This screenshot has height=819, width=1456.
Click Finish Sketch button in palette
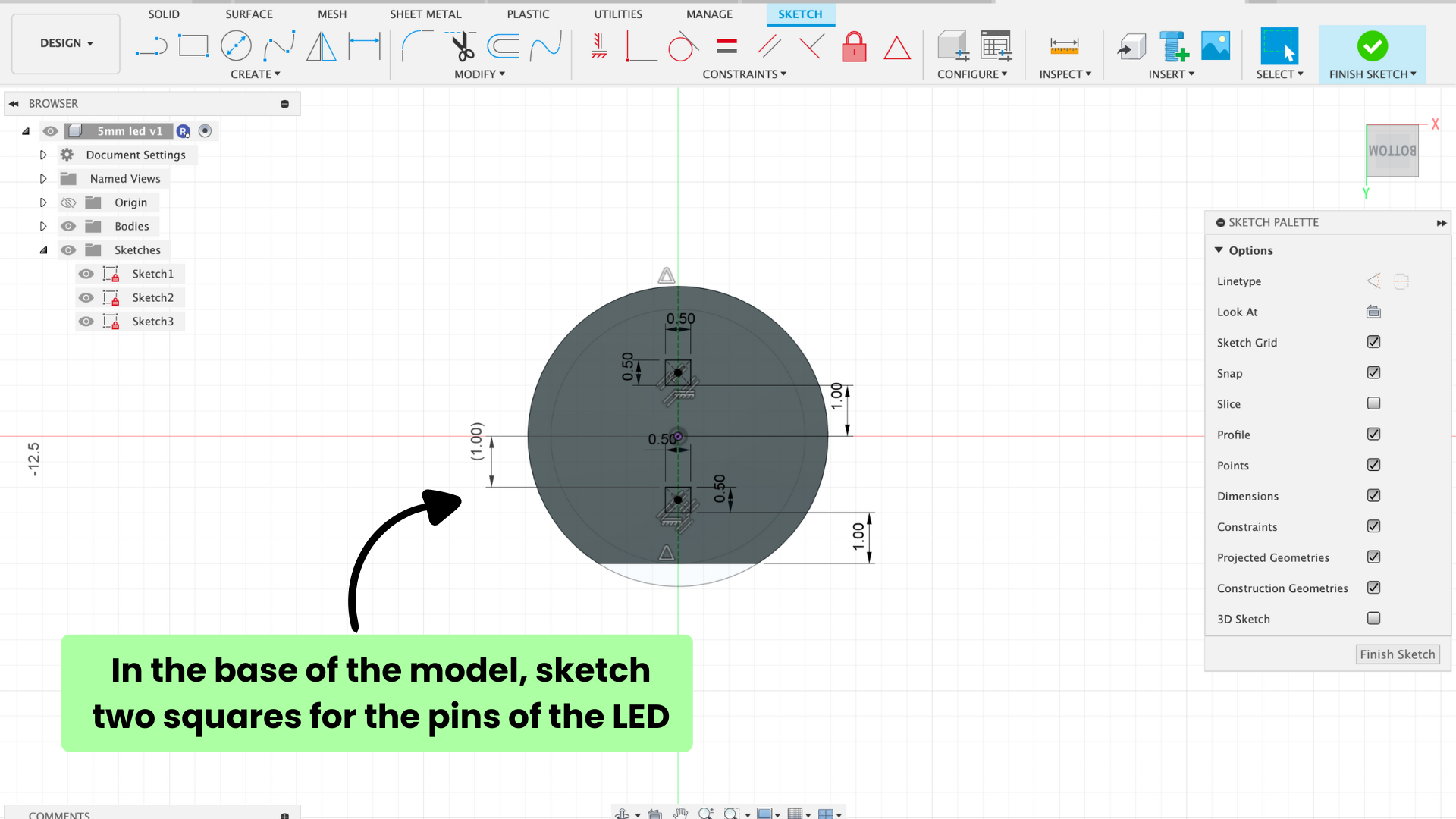pos(1397,654)
